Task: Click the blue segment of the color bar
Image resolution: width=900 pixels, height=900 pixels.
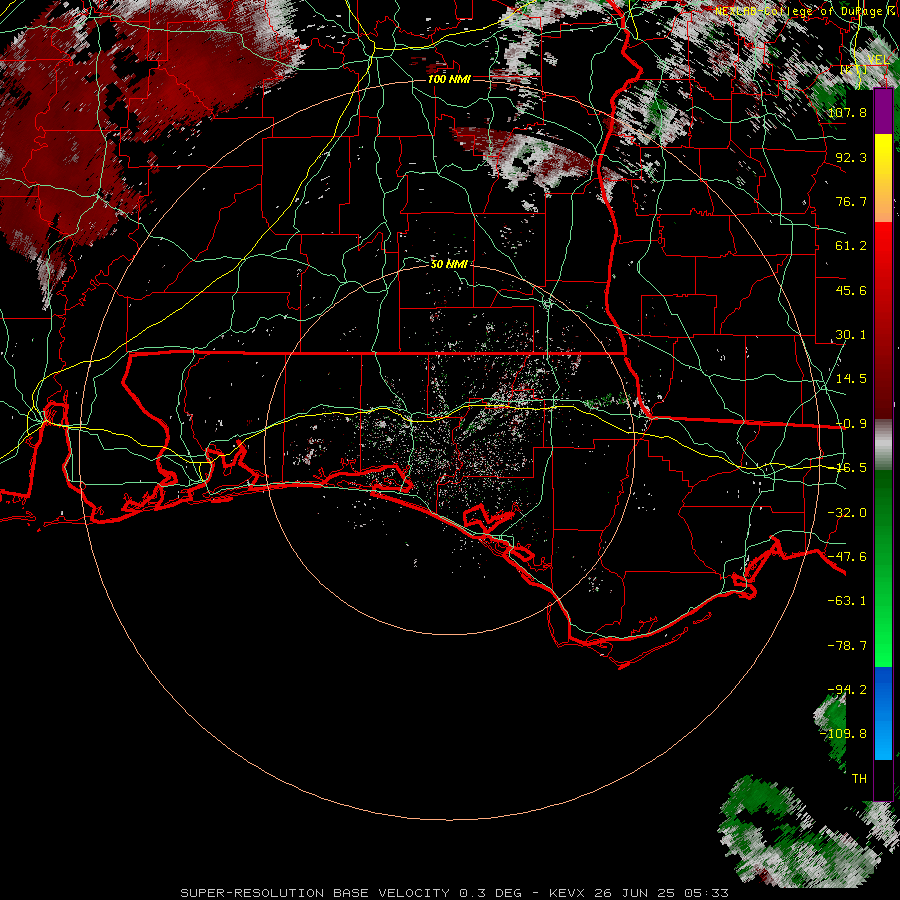Action: click(883, 713)
